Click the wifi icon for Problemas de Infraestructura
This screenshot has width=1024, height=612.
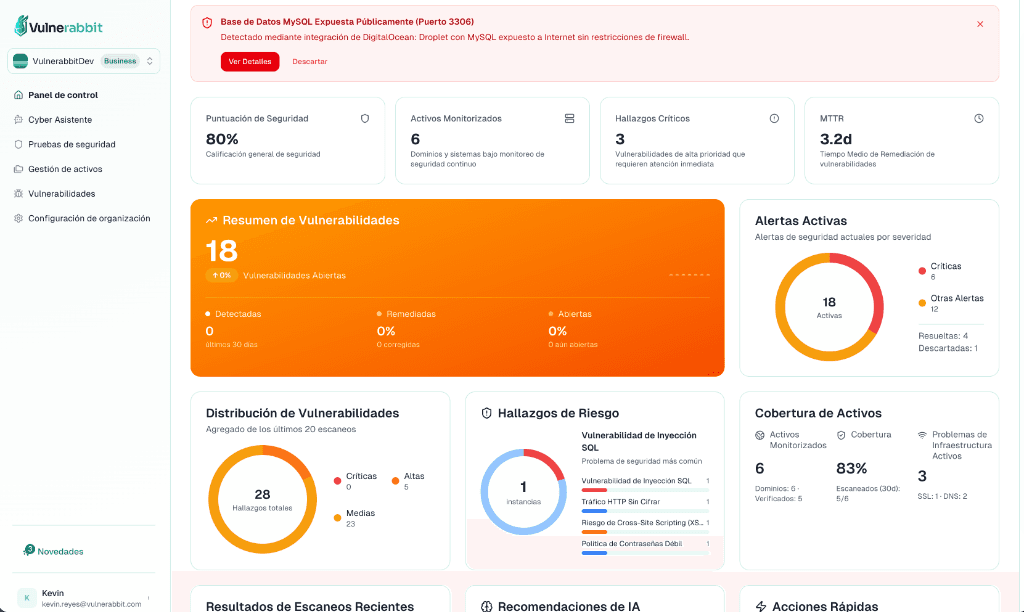pyautogui.click(x=922, y=435)
